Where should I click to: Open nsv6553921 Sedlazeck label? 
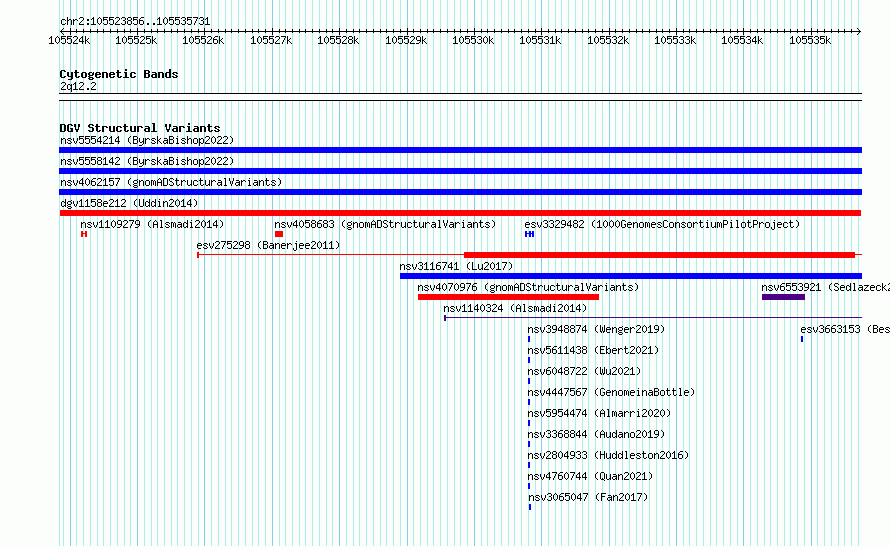point(825,287)
